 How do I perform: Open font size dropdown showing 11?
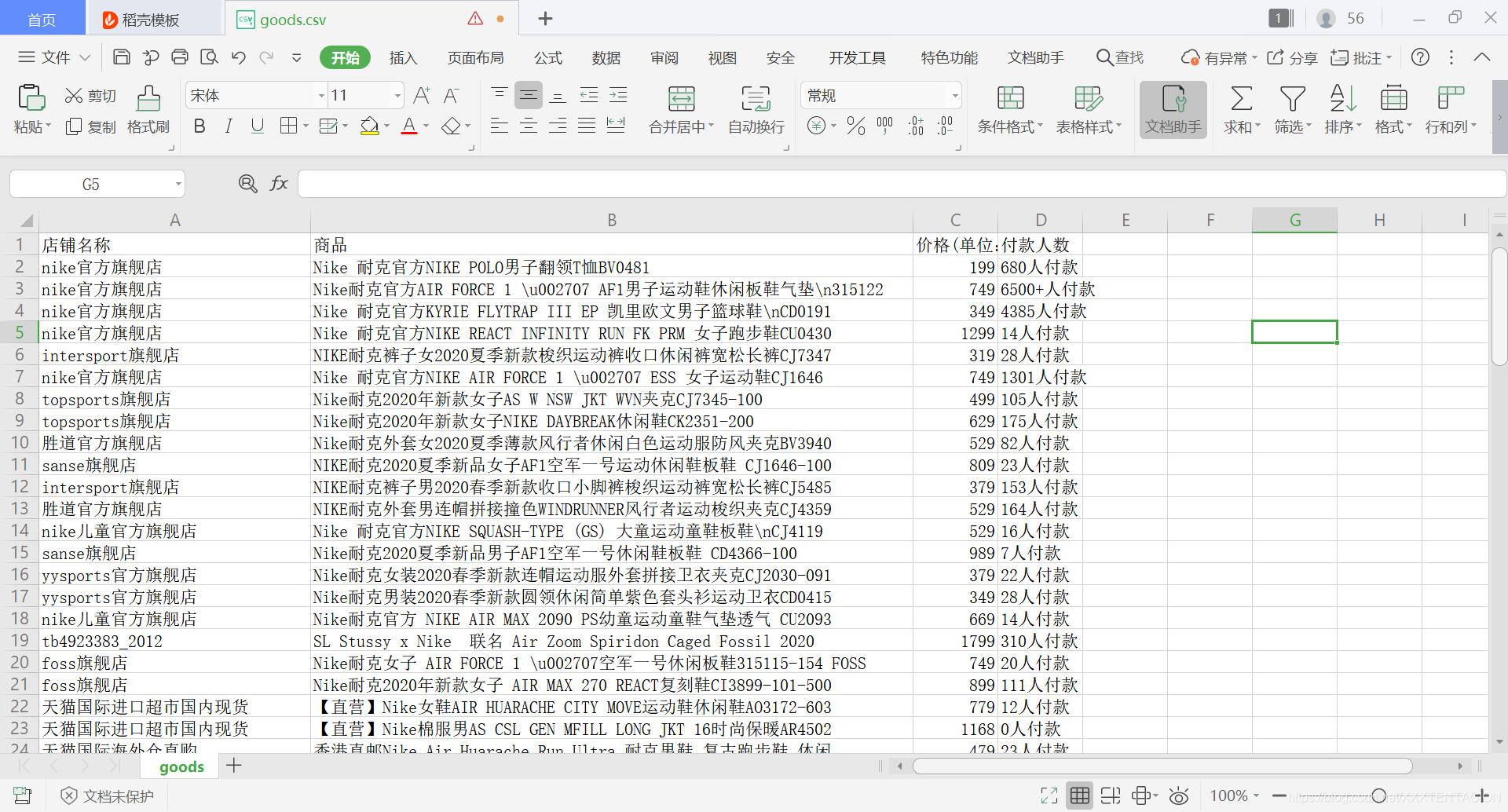pos(397,96)
